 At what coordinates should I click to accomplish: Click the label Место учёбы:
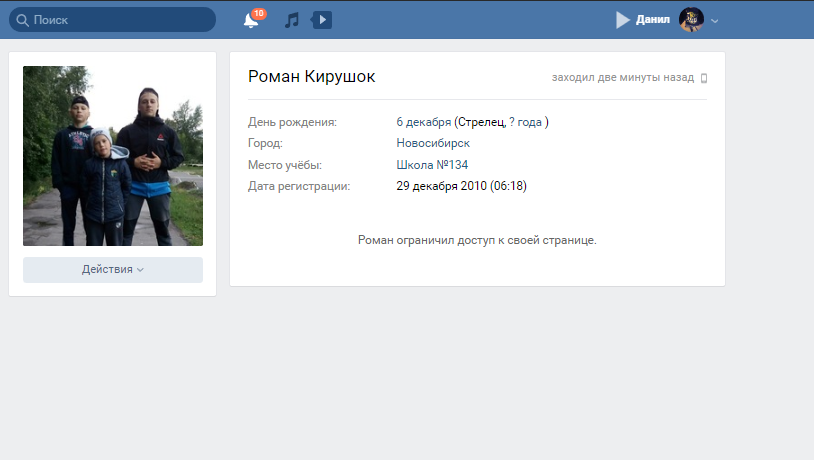(284, 165)
